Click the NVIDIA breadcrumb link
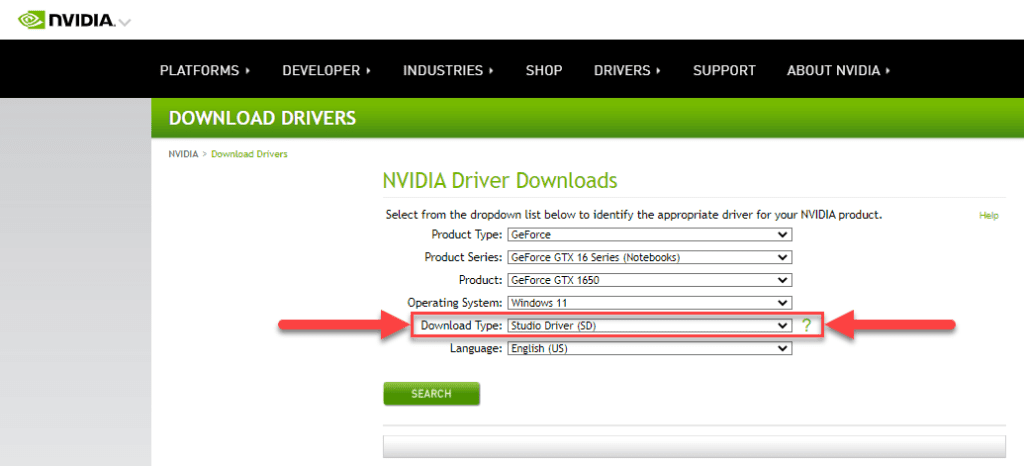 (183, 155)
